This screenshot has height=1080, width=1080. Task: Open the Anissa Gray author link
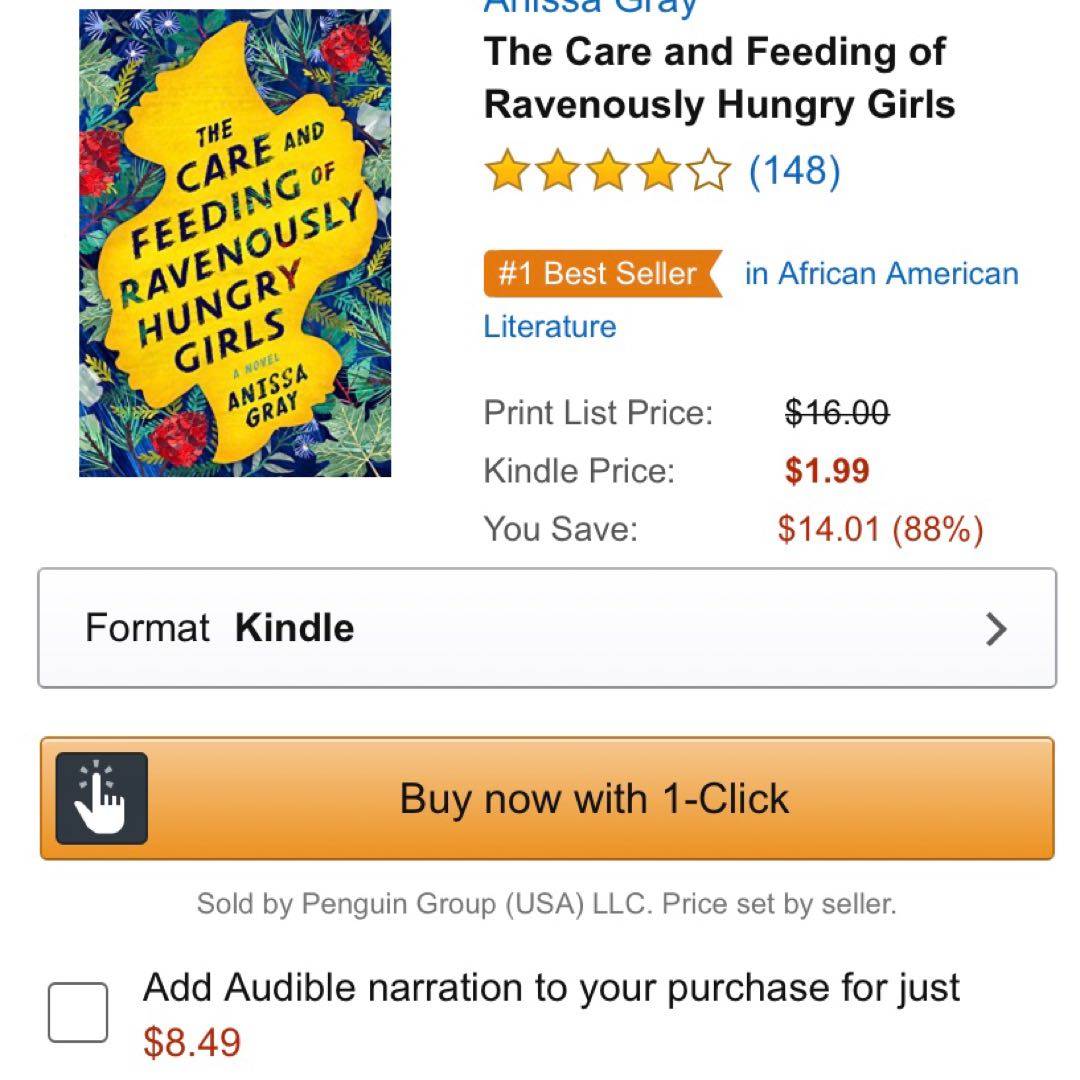coord(590,8)
